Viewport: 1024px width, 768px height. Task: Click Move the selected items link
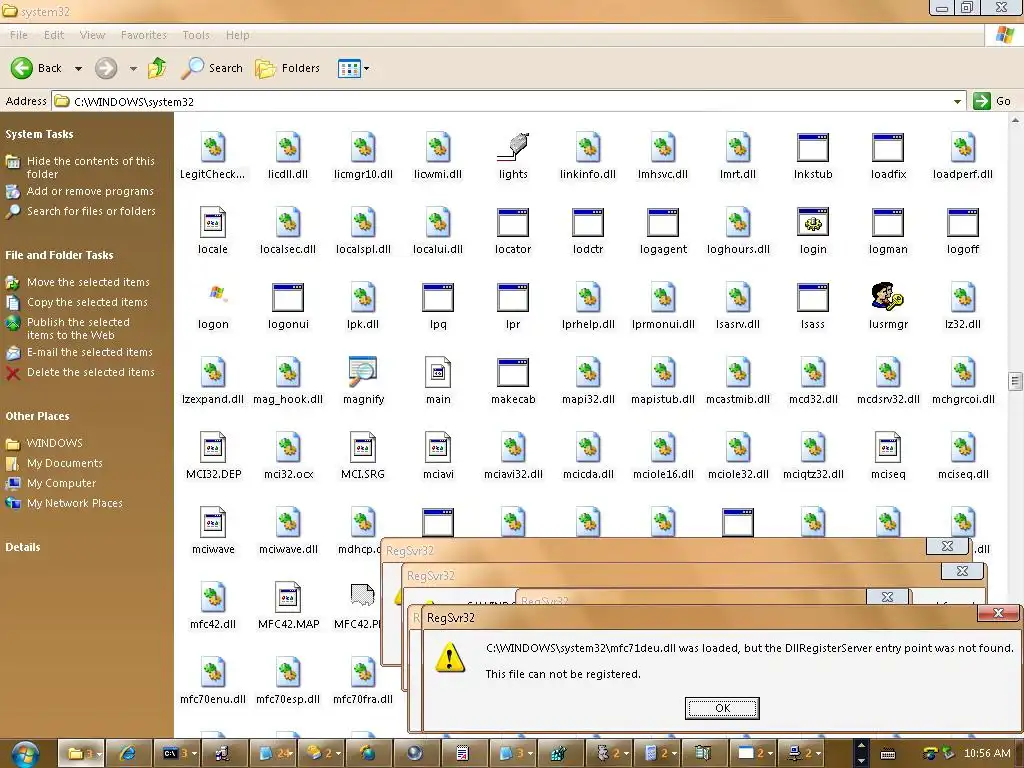click(x=88, y=282)
